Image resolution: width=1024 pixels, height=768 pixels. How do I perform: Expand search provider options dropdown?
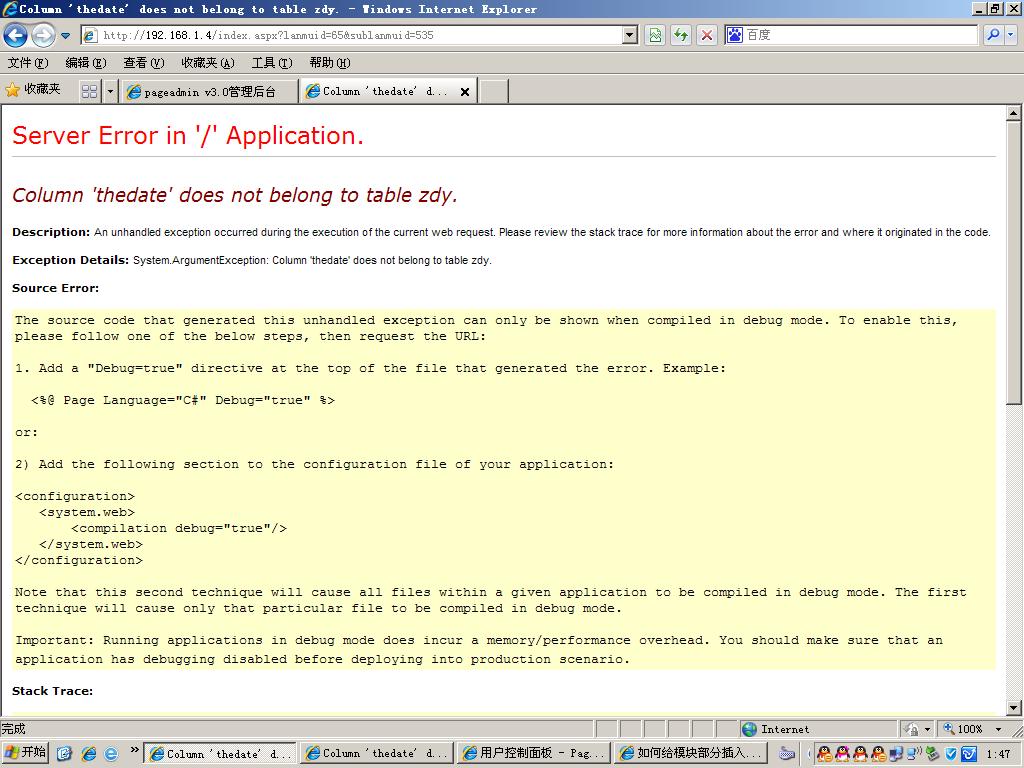pyautogui.click(x=1011, y=35)
